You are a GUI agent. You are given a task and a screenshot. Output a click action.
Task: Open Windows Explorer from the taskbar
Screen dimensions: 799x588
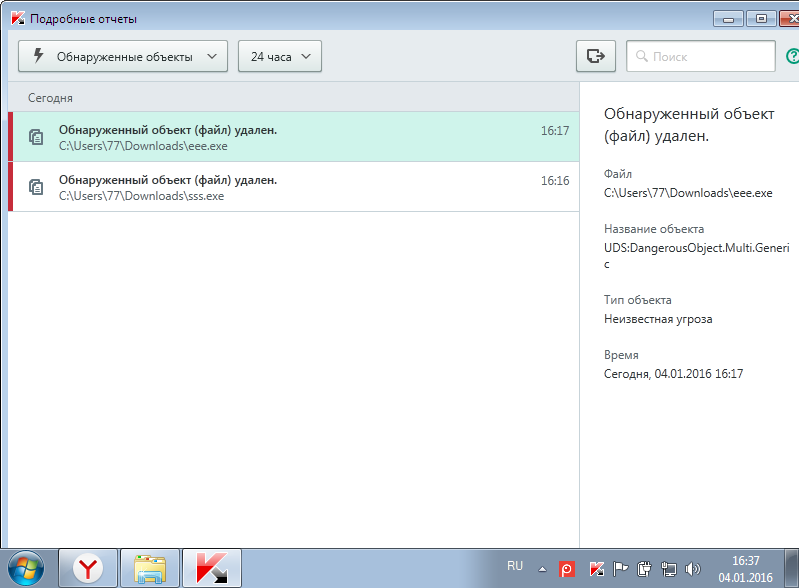[x=150, y=568]
